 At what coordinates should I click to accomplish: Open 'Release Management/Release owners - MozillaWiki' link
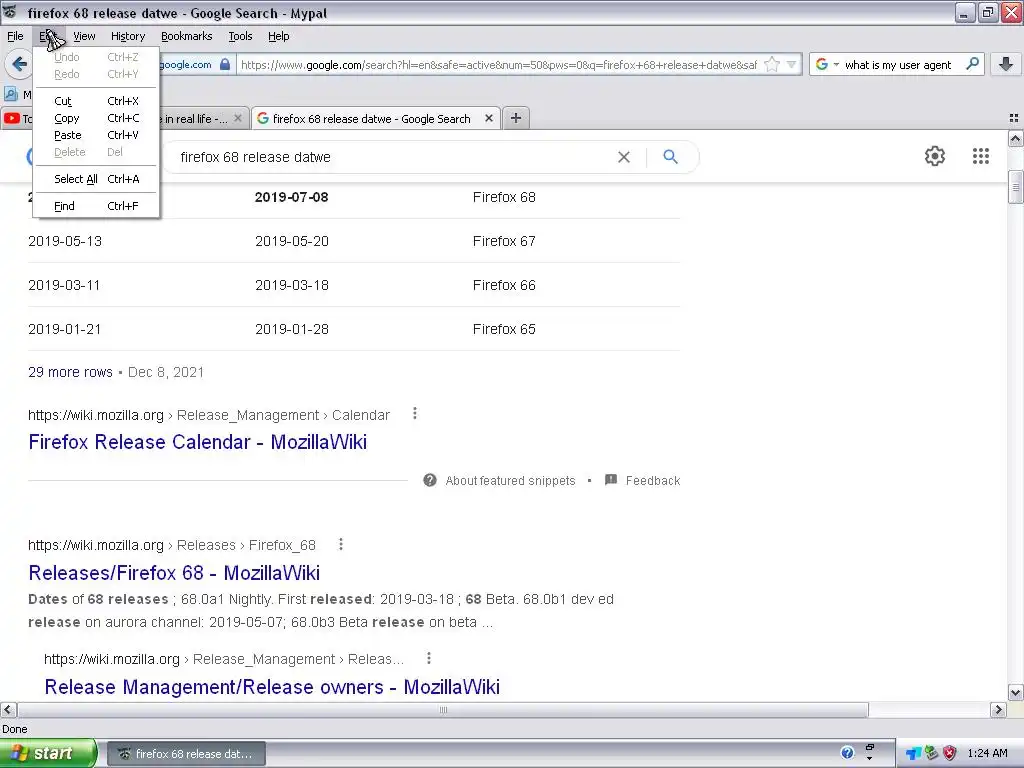tap(272, 686)
